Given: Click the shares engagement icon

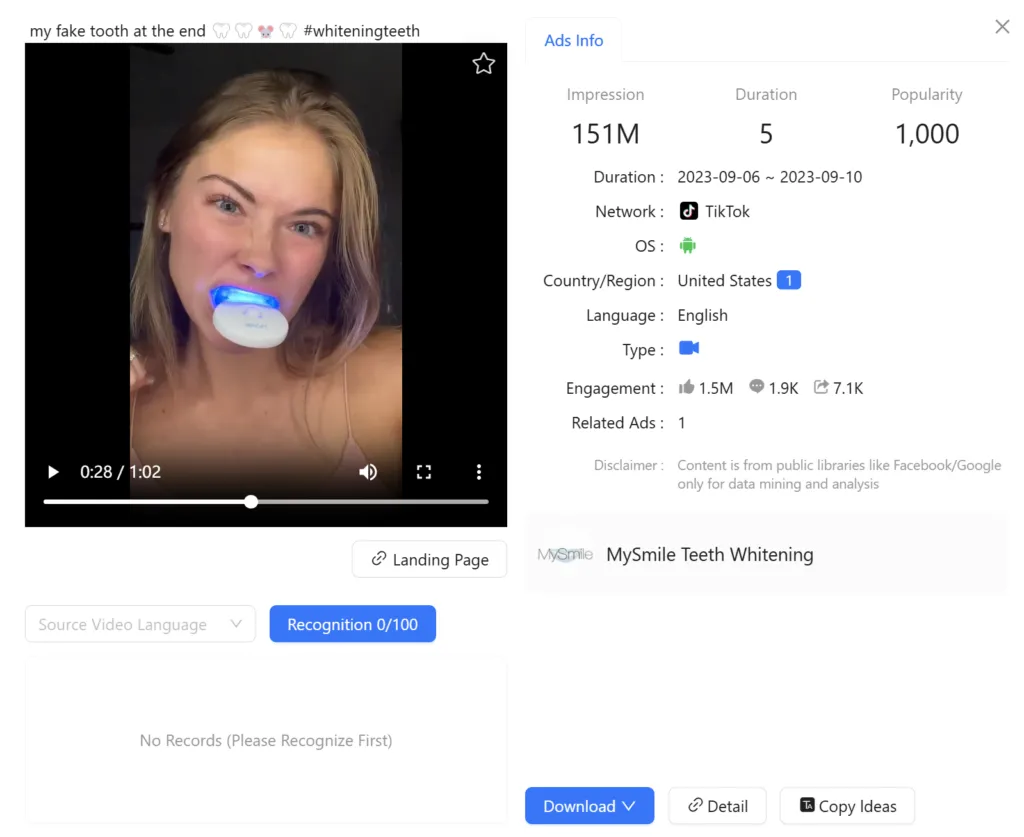Looking at the screenshot, I should pyautogui.click(x=821, y=387).
